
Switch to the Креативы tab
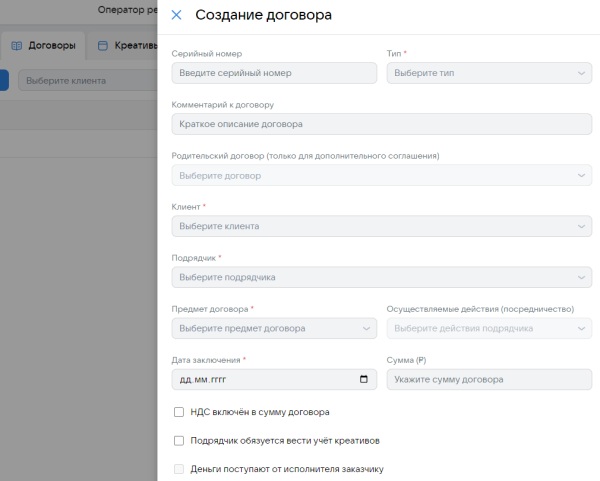click(122, 46)
